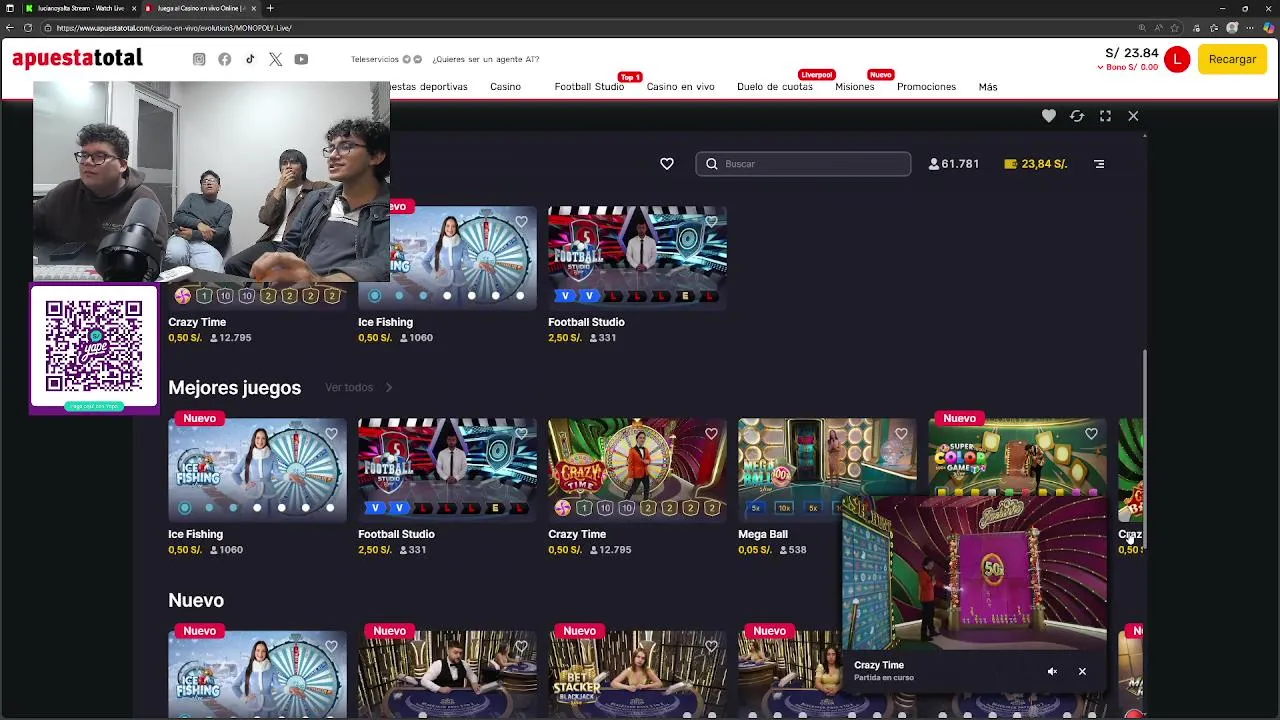Viewport: 1280px width, 720px height.
Task: Close the Crazy Time mini player
Action: (x=1082, y=672)
